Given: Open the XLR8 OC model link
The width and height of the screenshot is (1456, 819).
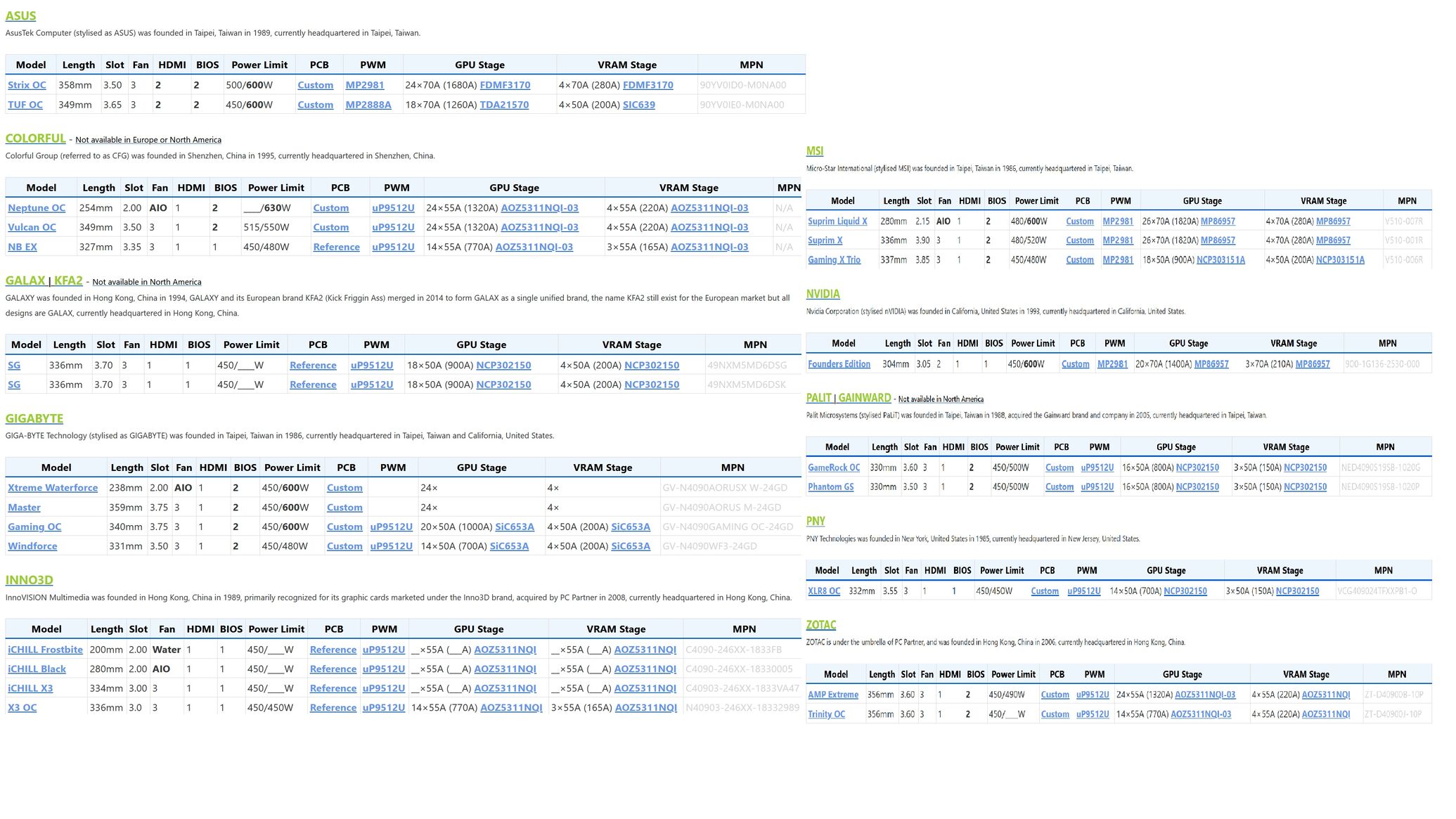Looking at the screenshot, I should [x=824, y=591].
